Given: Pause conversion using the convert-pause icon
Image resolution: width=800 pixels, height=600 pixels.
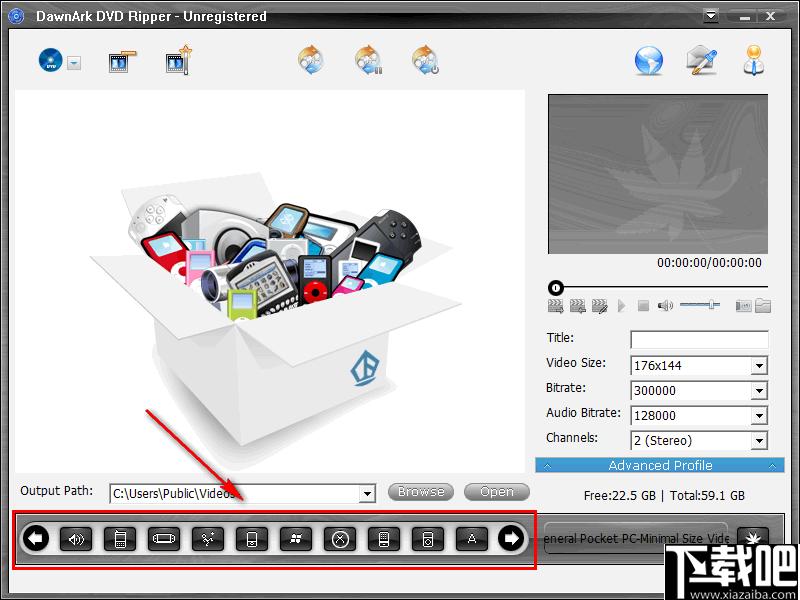Looking at the screenshot, I should point(369,60).
